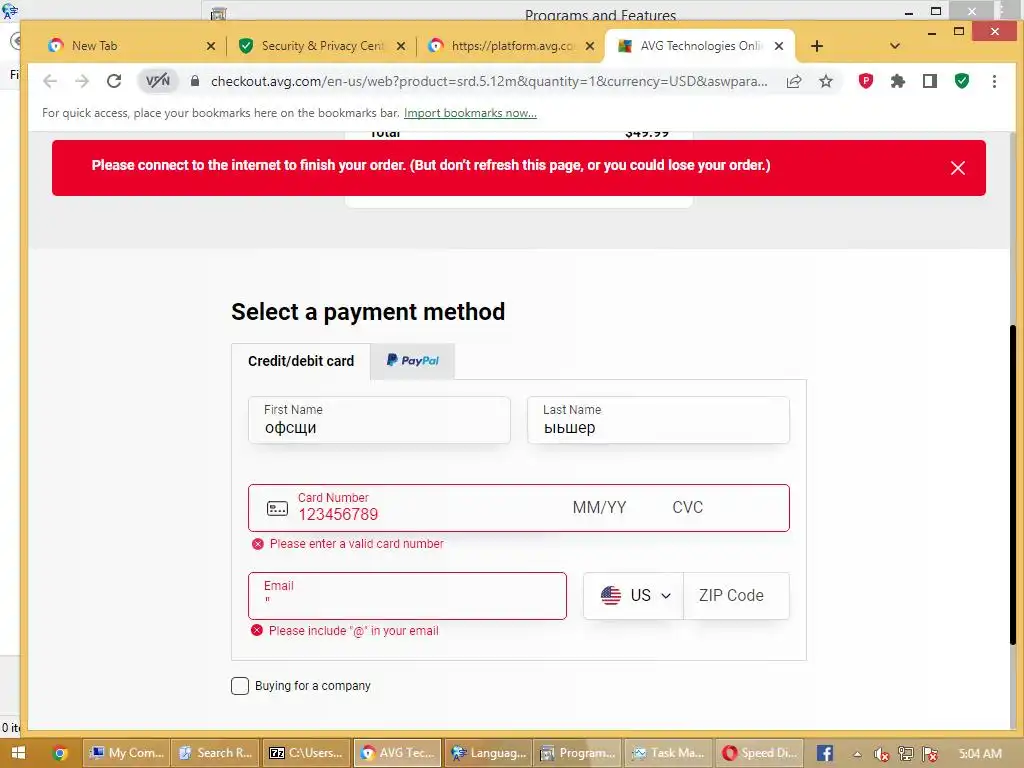Open the red shield extension icon
1024x768 pixels.
click(866, 81)
